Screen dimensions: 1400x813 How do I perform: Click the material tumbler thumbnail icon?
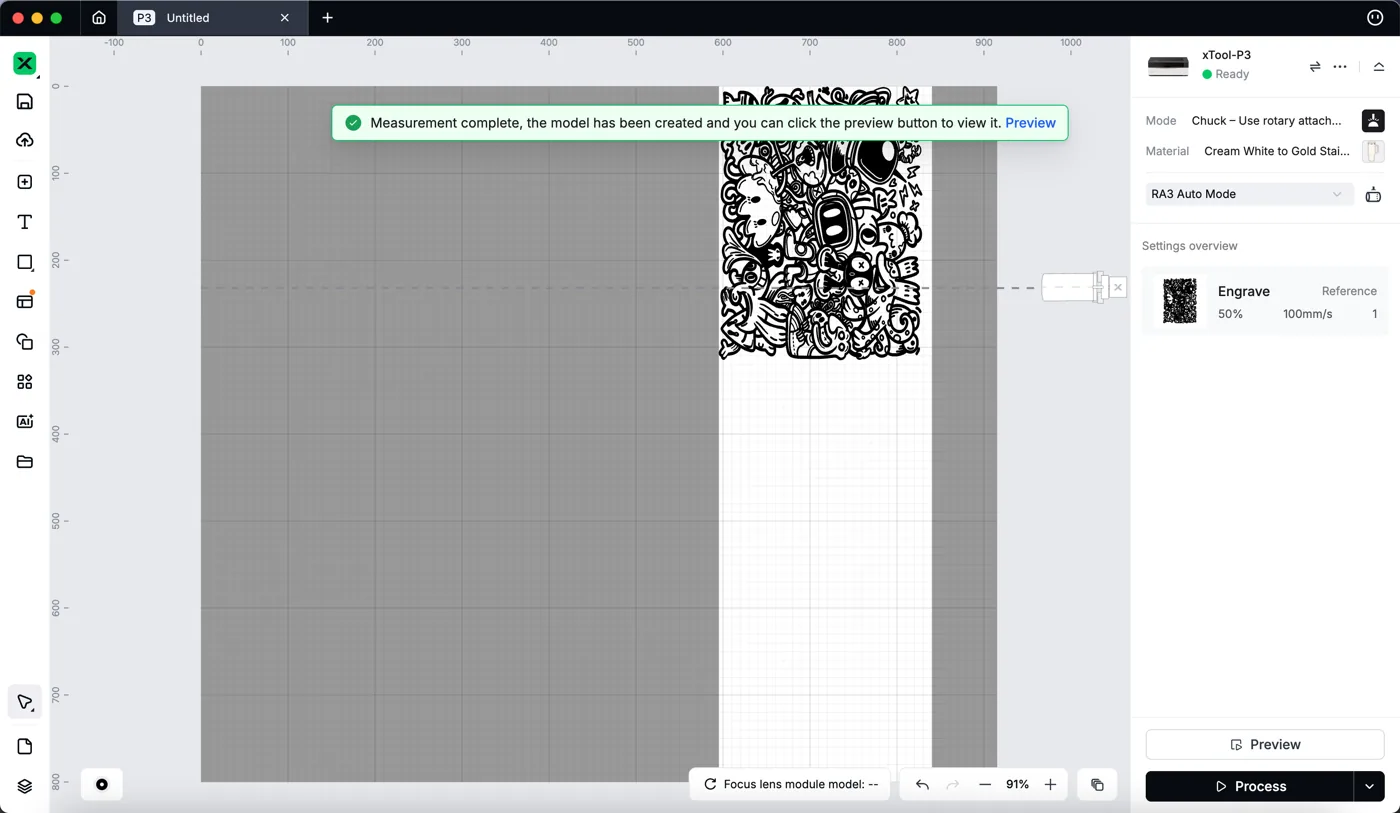pos(1373,151)
